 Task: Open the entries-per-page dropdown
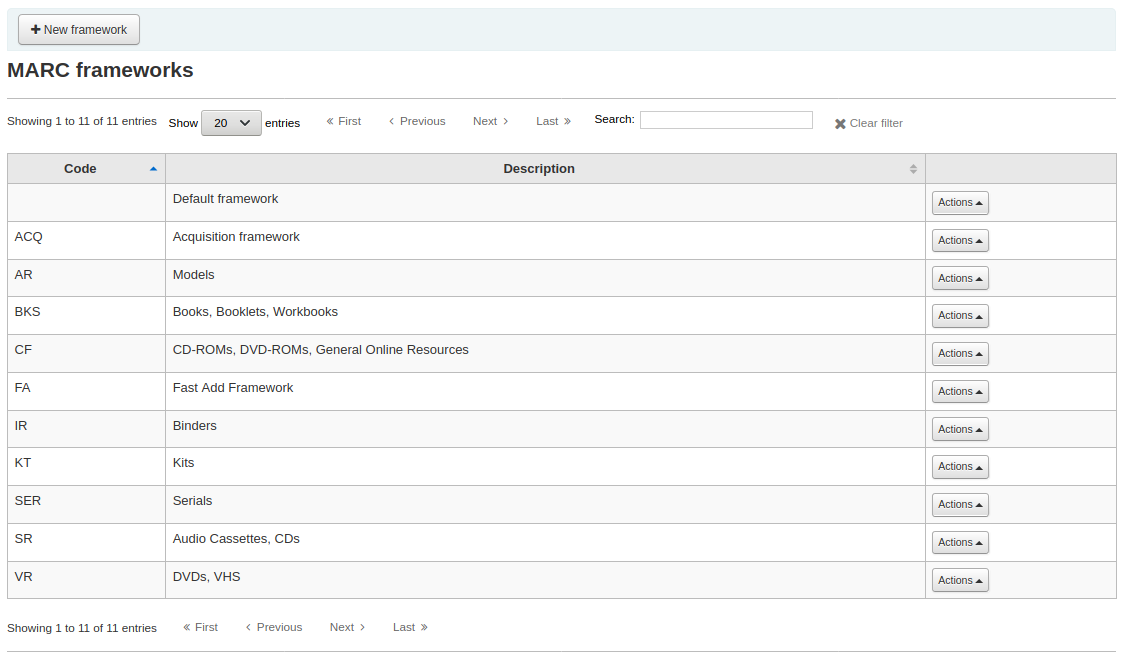click(x=231, y=123)
